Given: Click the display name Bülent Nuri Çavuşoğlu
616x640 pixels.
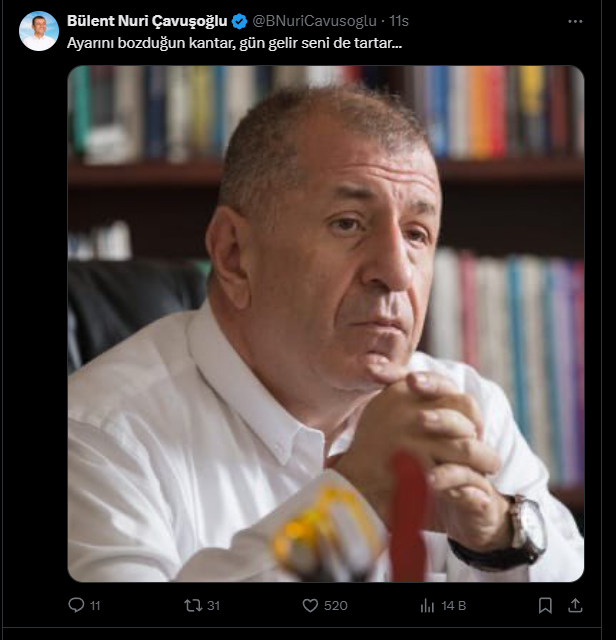Looking at the screenshot, I should coord(147,21).
